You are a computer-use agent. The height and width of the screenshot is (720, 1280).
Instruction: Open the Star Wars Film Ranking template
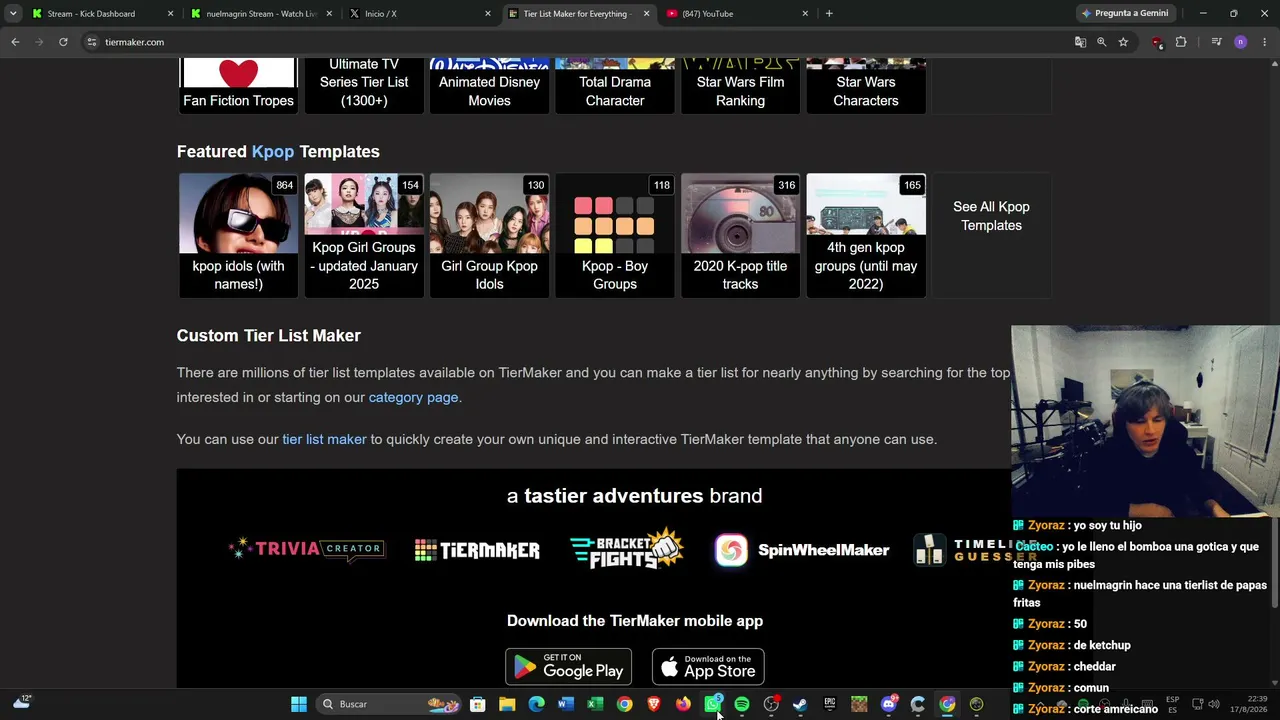point(740,86)
